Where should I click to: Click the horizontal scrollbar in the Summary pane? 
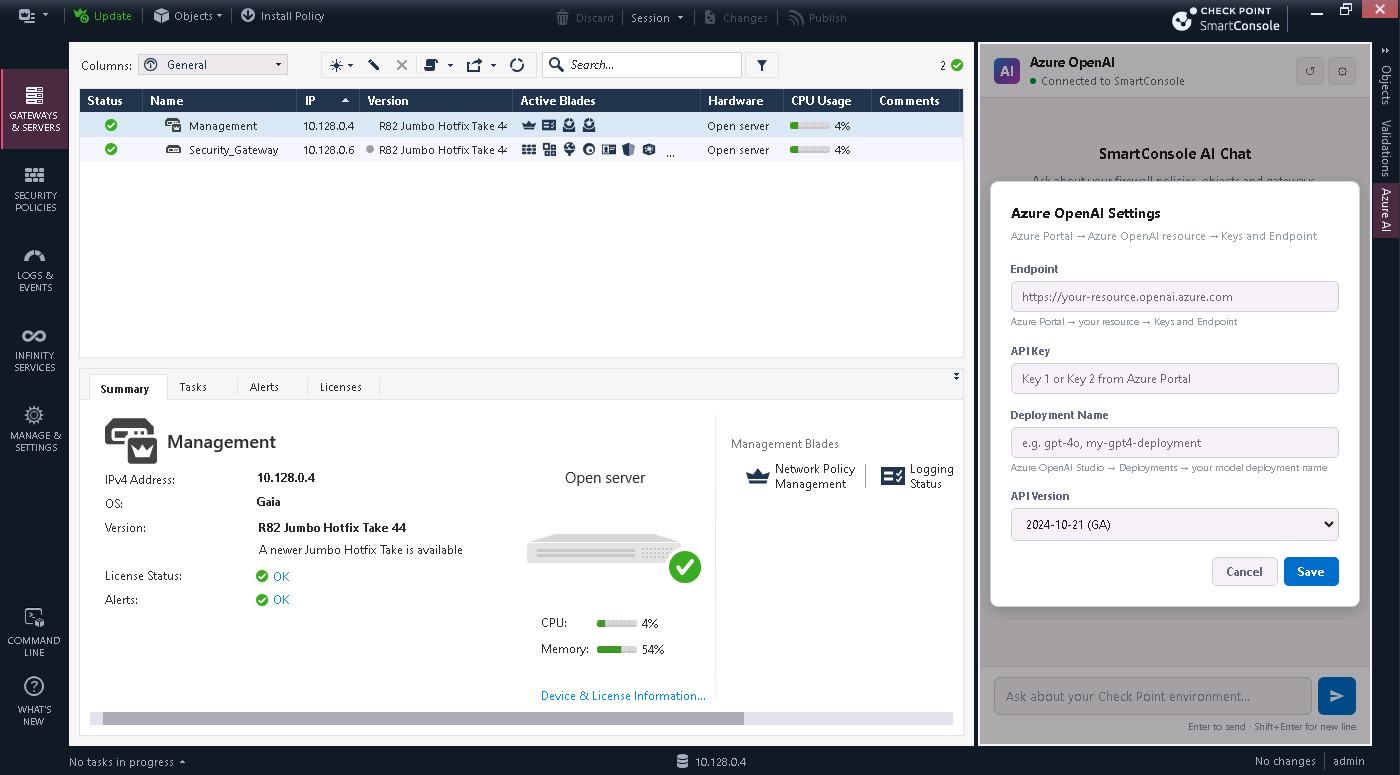tap(423, 718)
